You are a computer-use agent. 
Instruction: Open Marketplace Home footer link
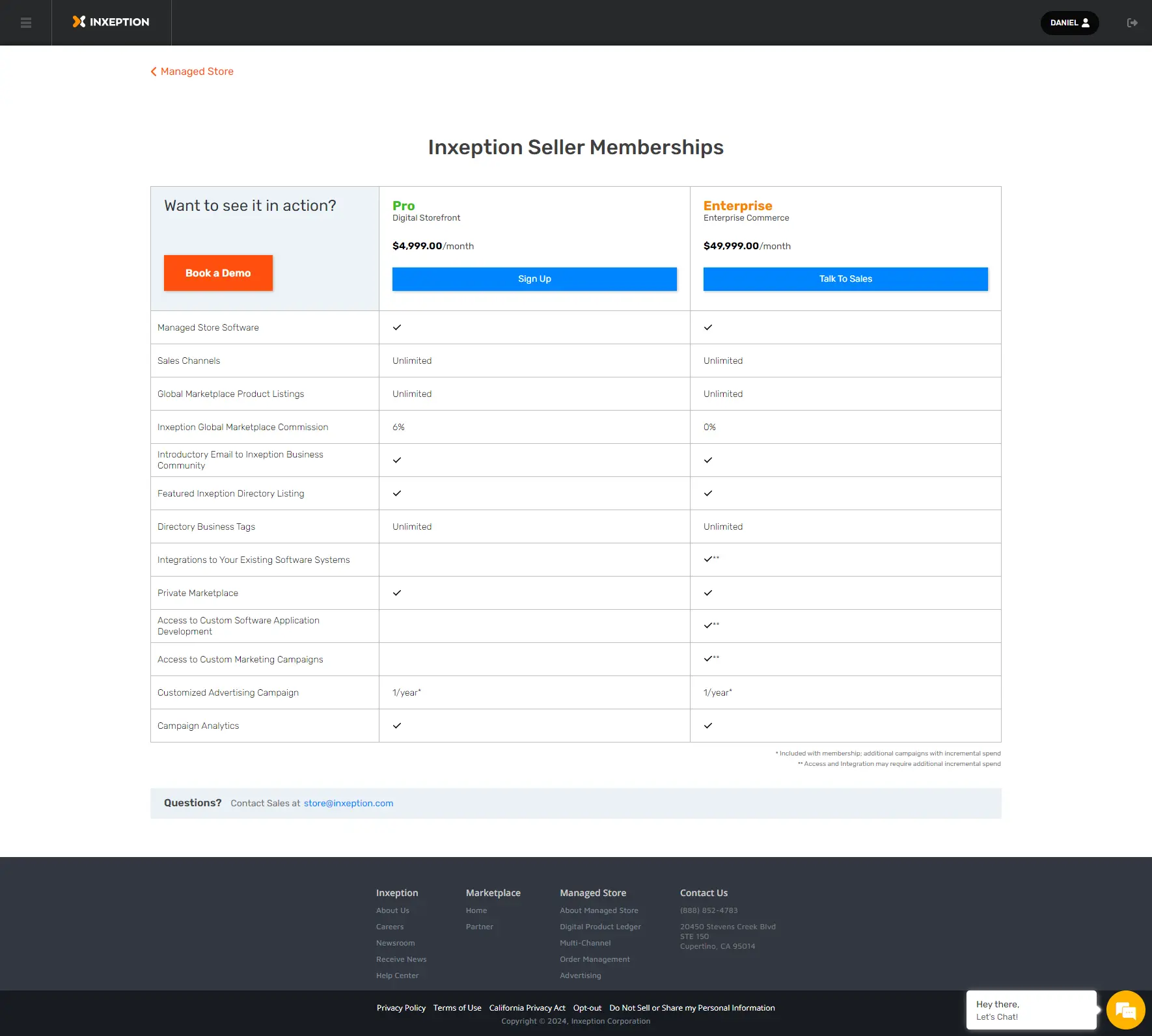(476, 911)
